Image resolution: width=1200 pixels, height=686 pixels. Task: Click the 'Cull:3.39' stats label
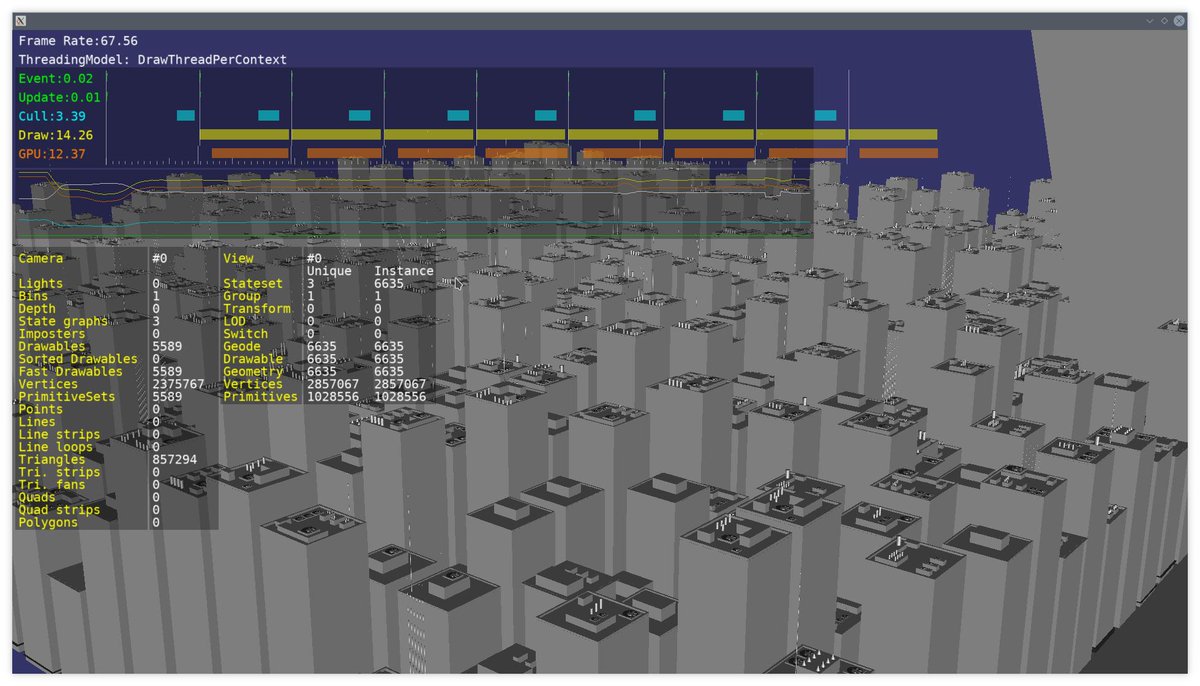52,116
